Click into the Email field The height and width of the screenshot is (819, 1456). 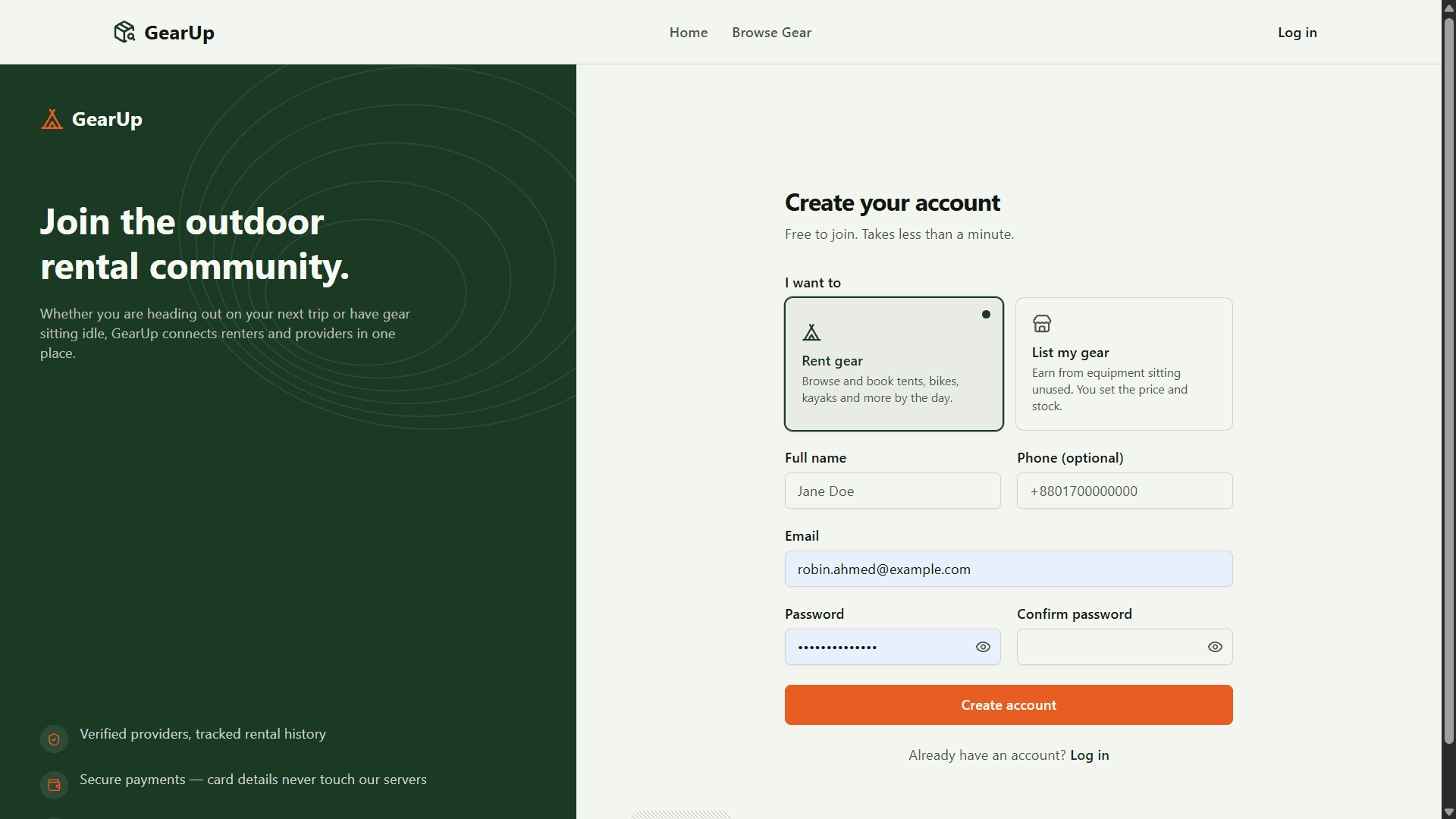pos(1009,569)
